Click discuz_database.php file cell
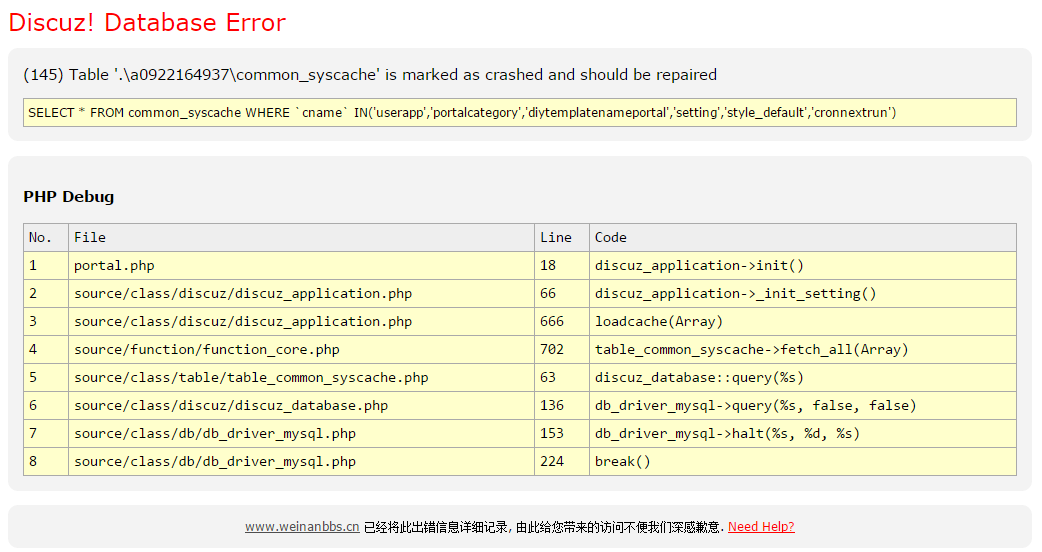The height and width of the screenshot is (552, 1042). pos(301,405)
